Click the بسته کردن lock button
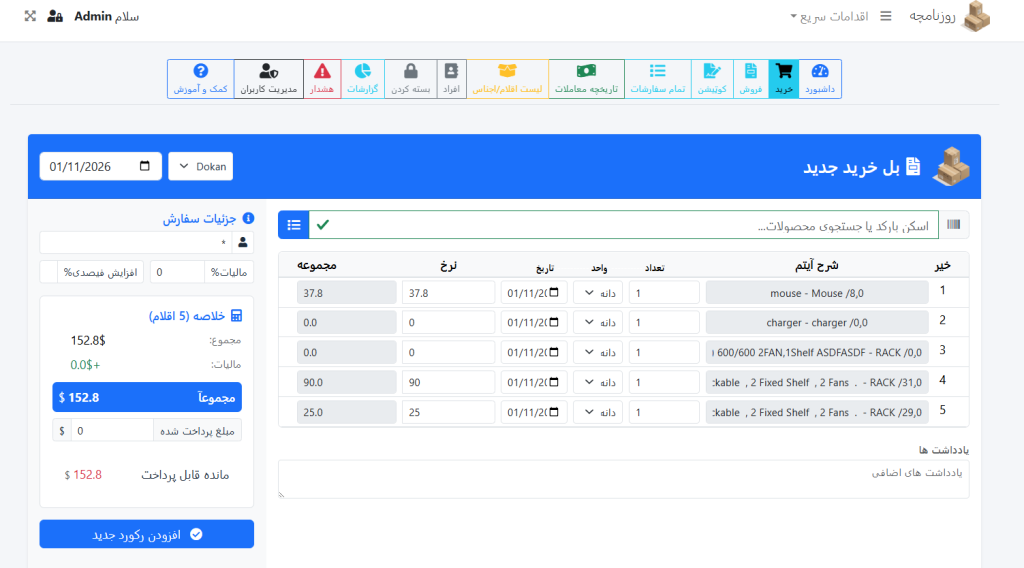 click(411, 79)
